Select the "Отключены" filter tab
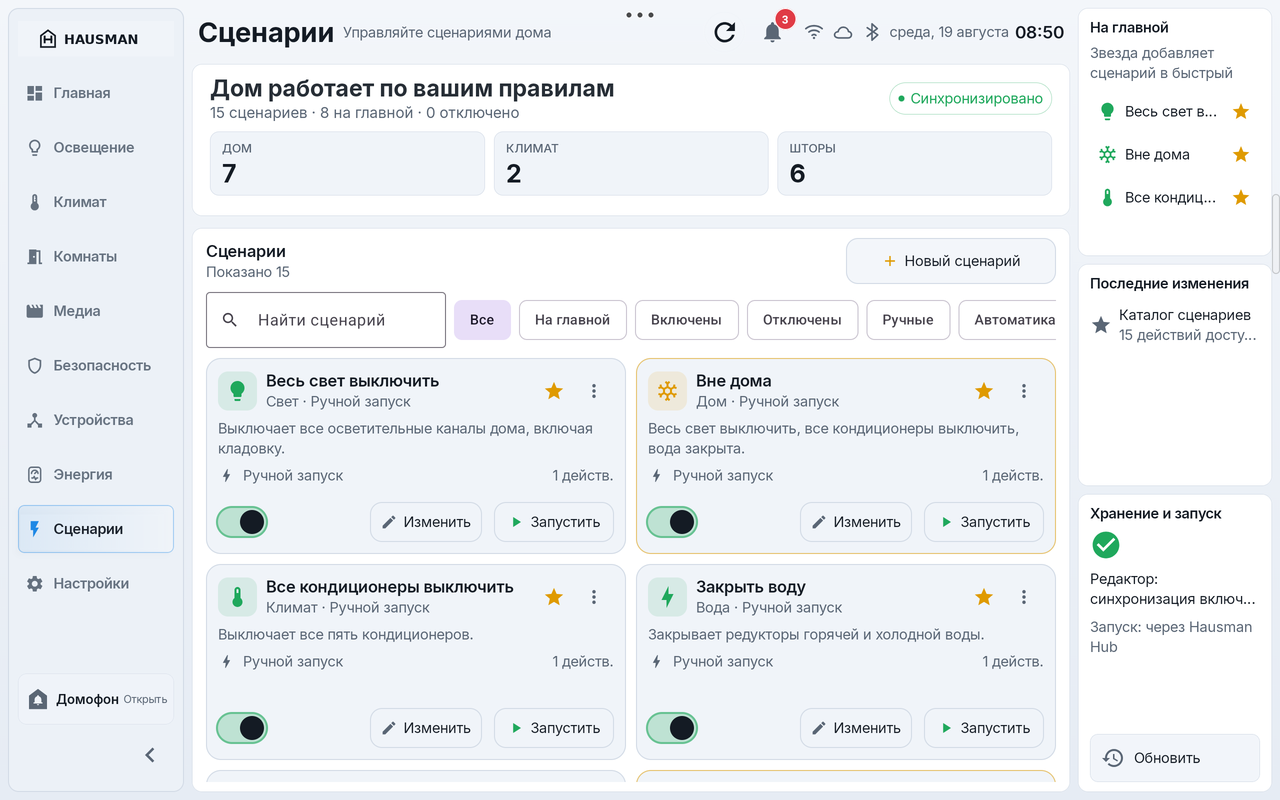 click(802, 320)
